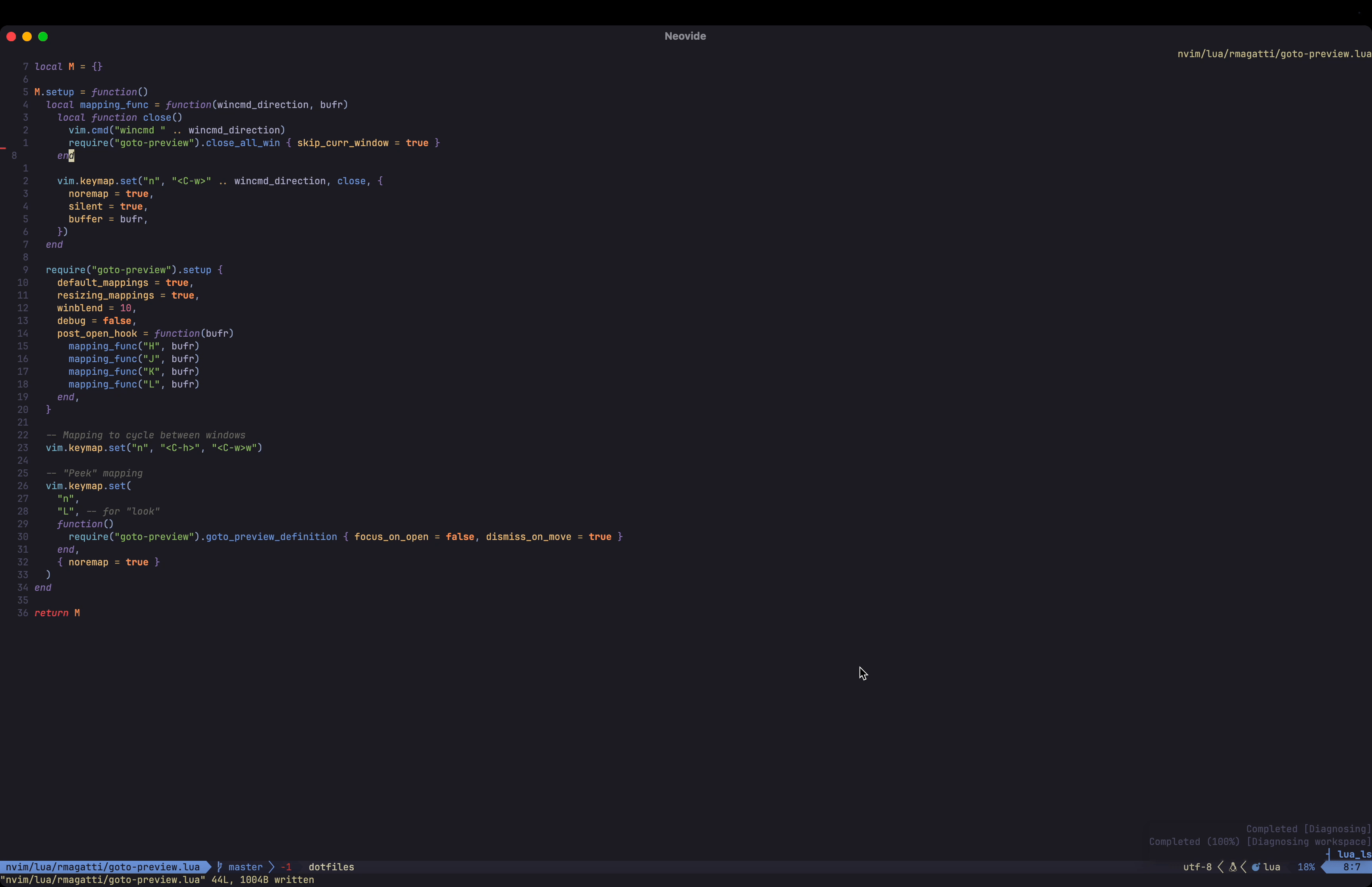Viewport: 1372px width, 887px height.
Task: Click line number 23 in gutter
Action: click(23, 447)
